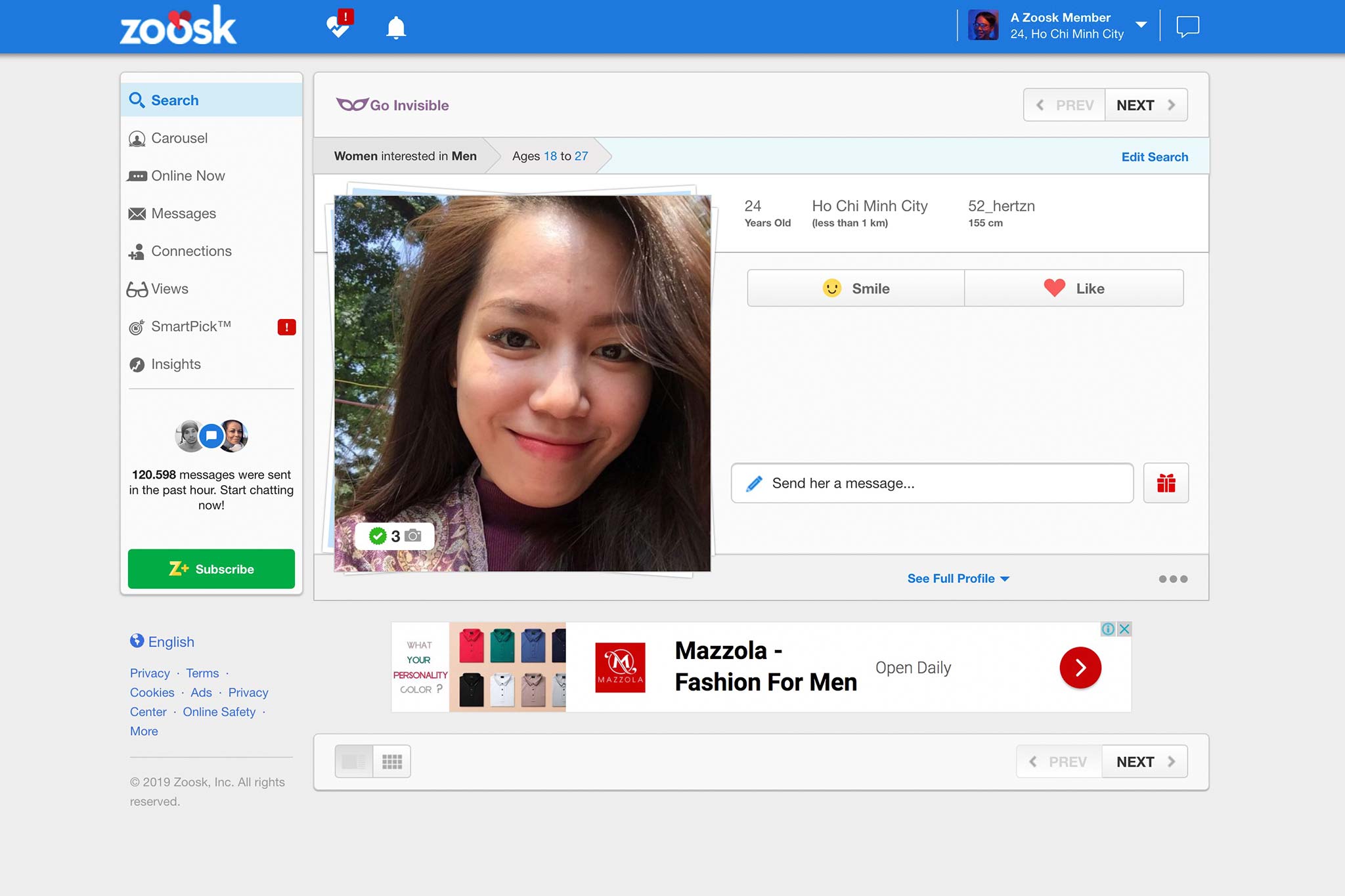
Task: Open the Cookies link
Action: point(152,693)
